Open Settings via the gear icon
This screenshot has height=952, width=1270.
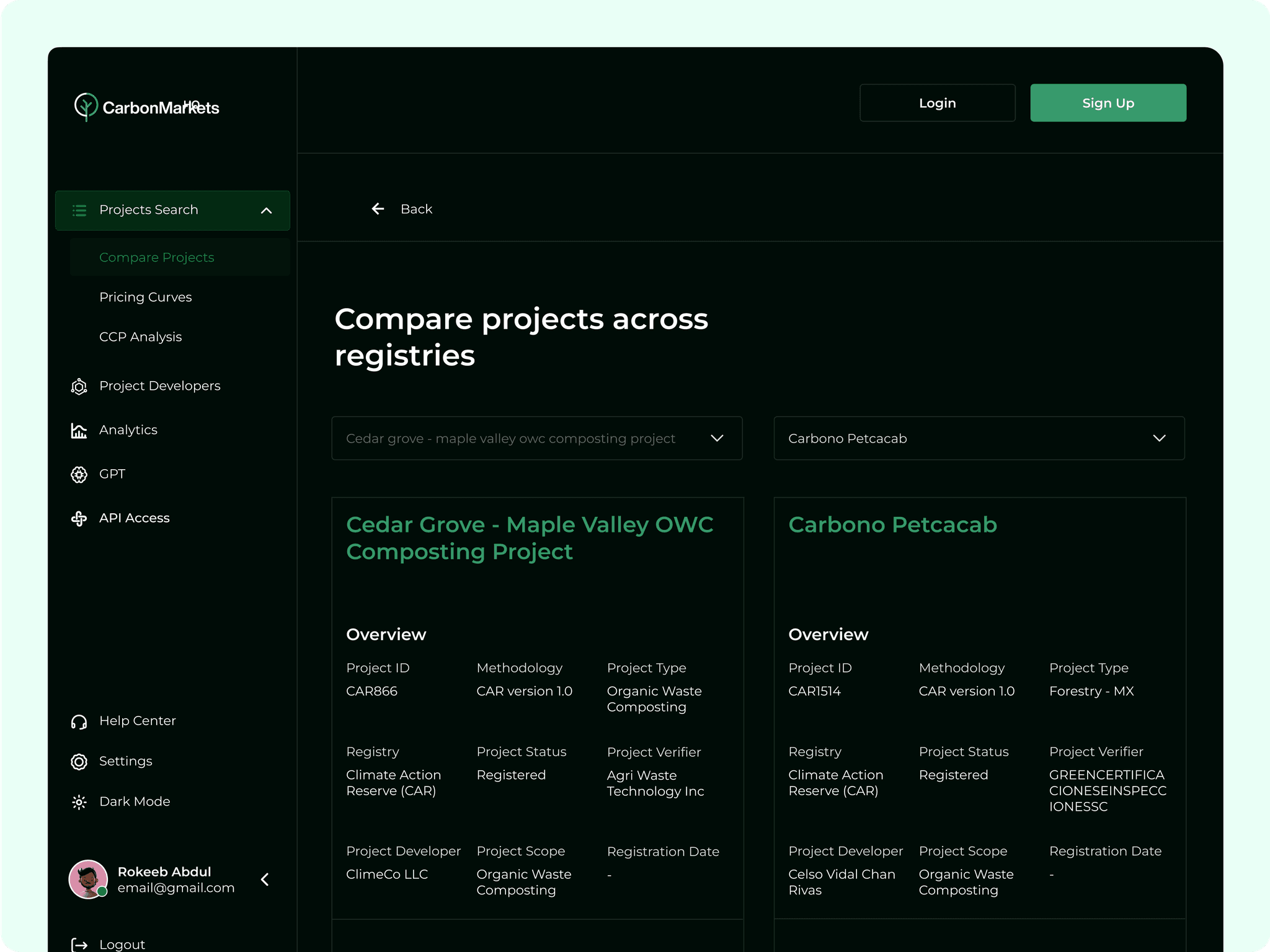79,762
